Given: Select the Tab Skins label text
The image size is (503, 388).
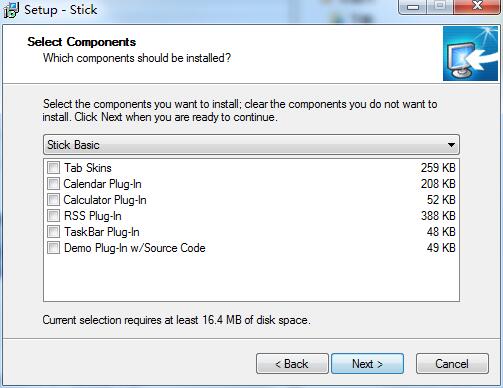Looking at the screenshot, I should [x=88, y=168].
